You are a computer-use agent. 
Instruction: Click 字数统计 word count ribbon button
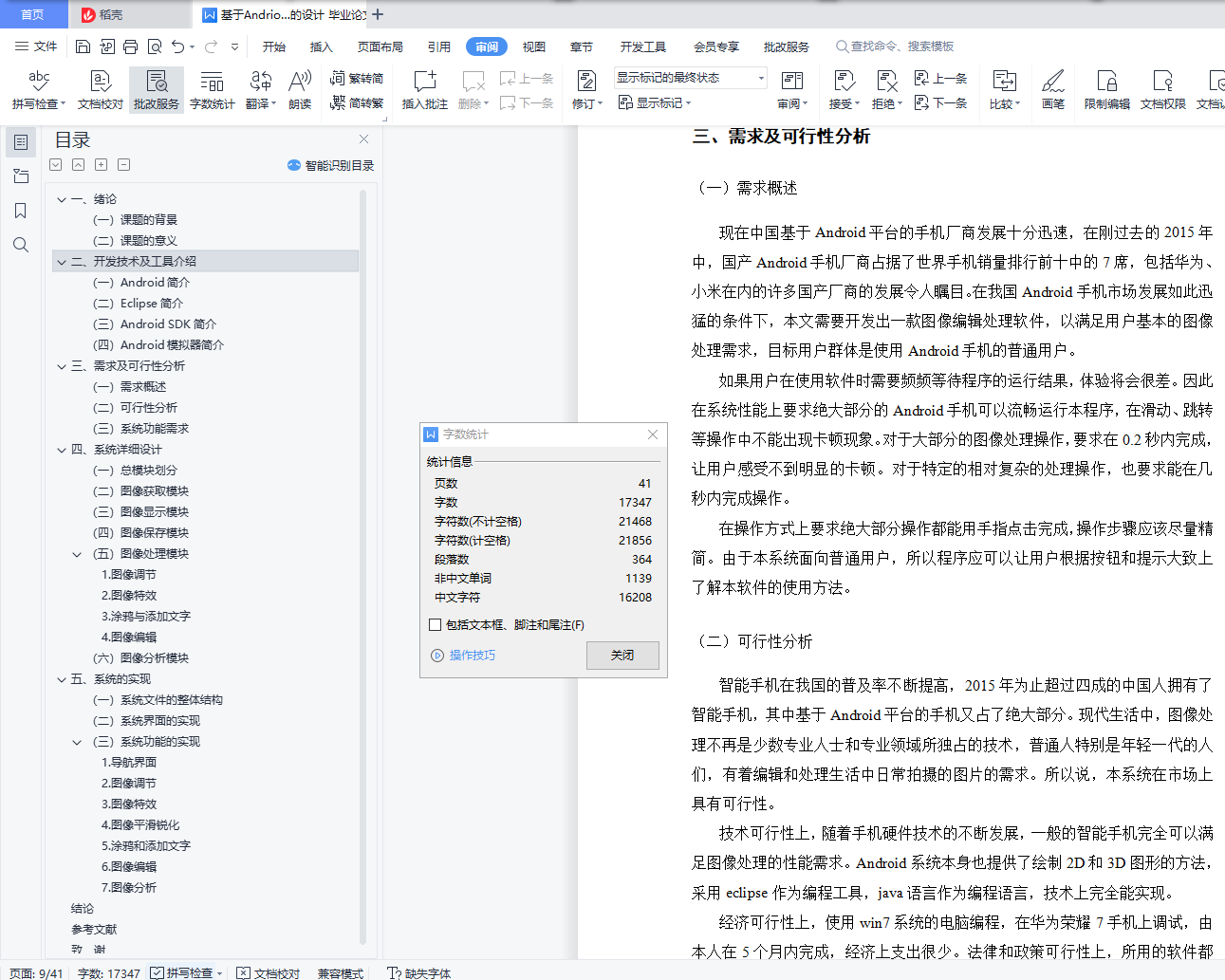[212, 90]
